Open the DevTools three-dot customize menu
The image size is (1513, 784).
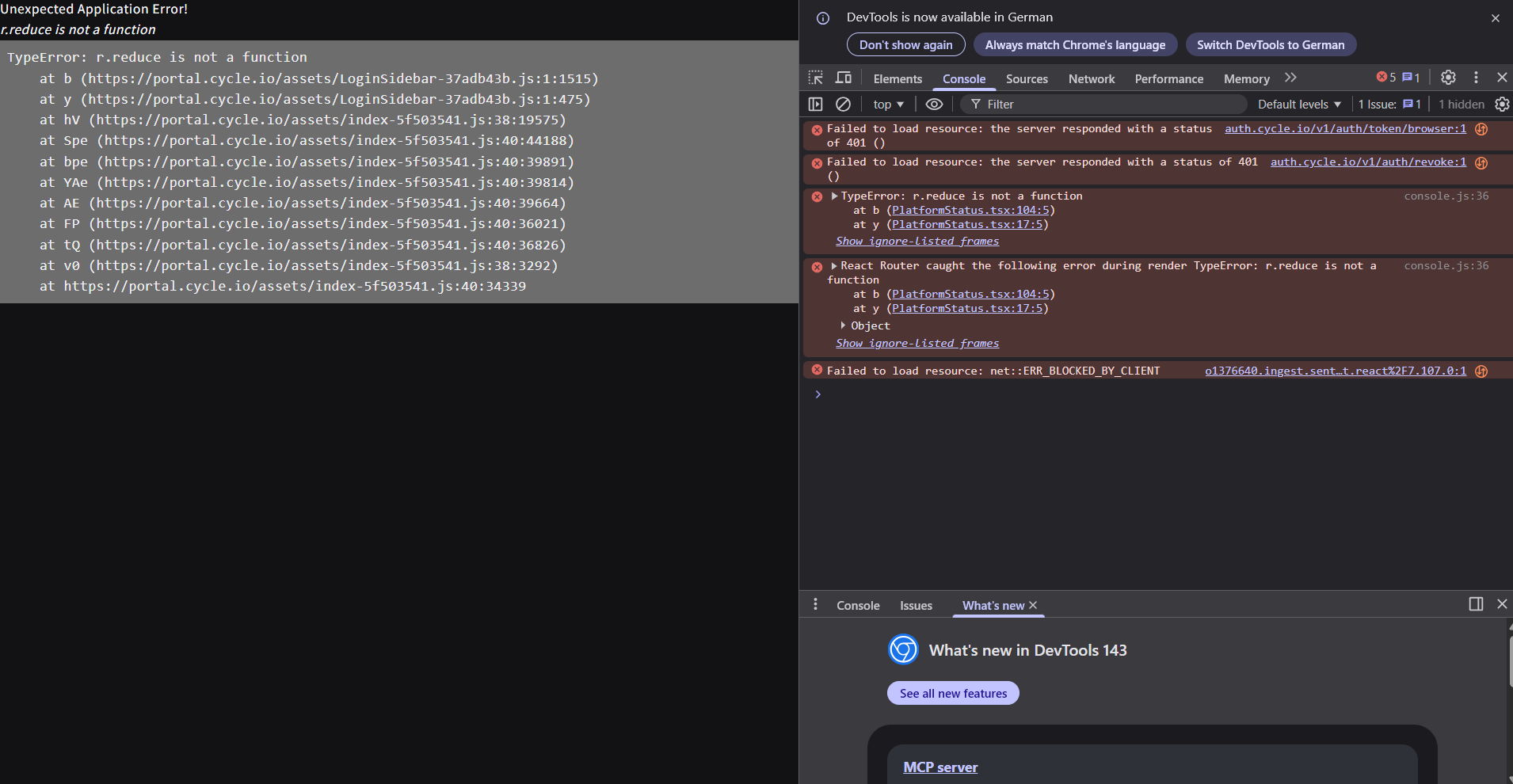click(1476, 78)
